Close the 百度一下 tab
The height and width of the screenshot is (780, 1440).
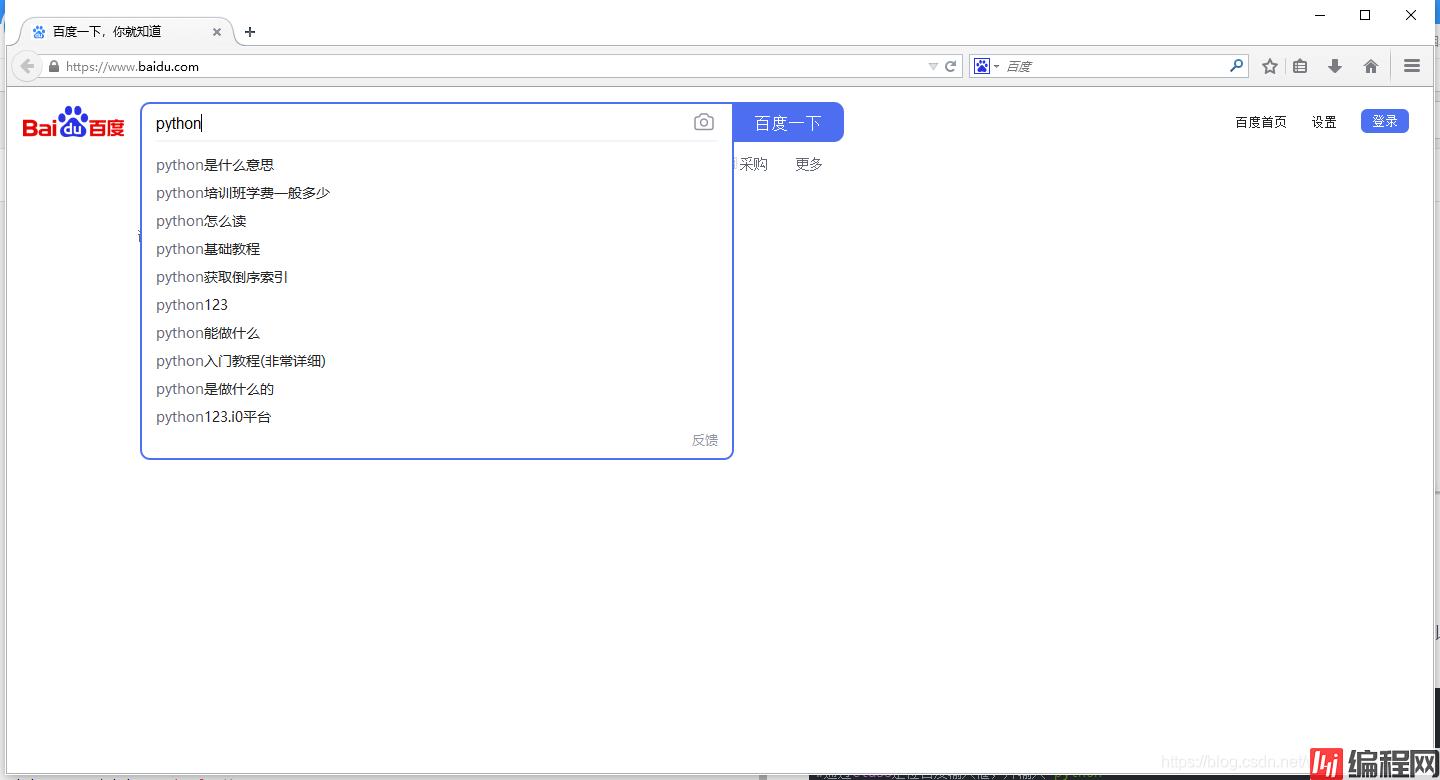click(217, 32)
